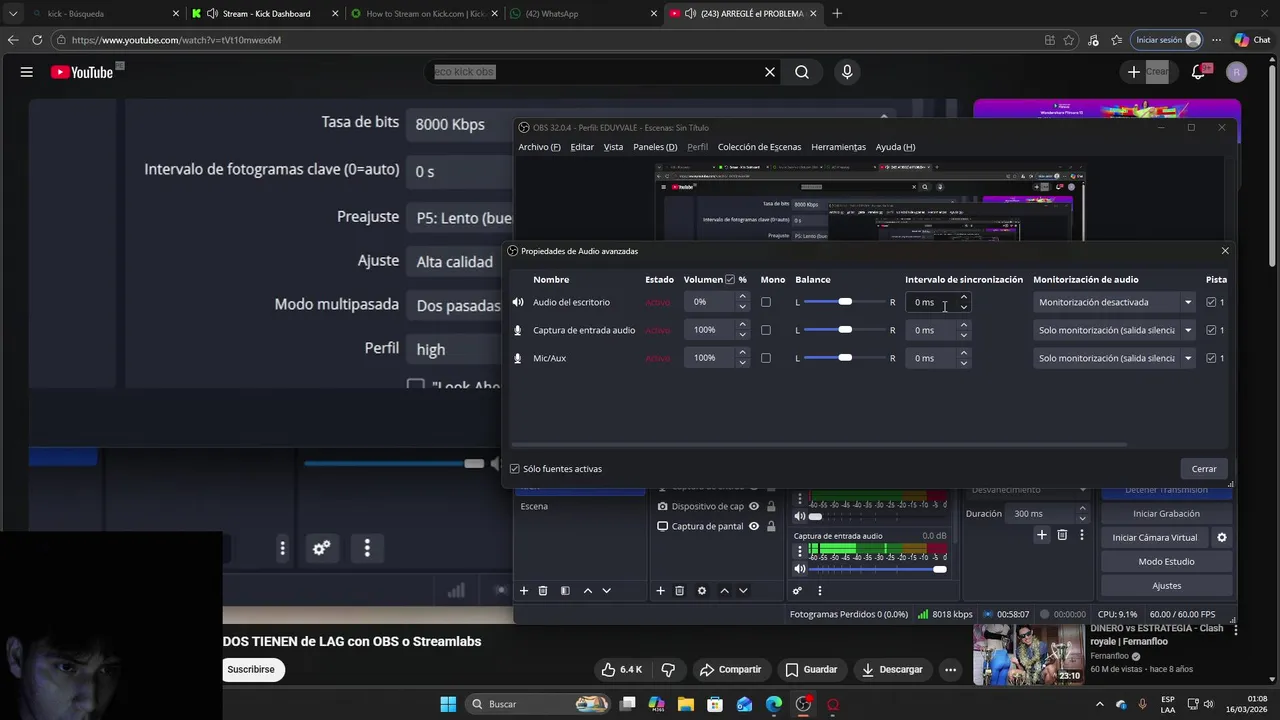Open OBS Ajustes button

(x=1166, y=585)
